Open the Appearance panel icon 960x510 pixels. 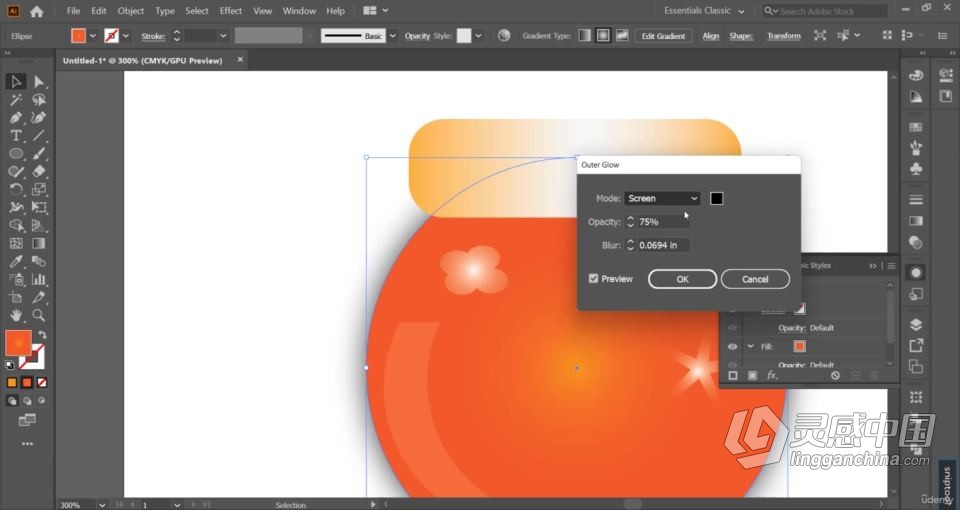pos(916,272)
